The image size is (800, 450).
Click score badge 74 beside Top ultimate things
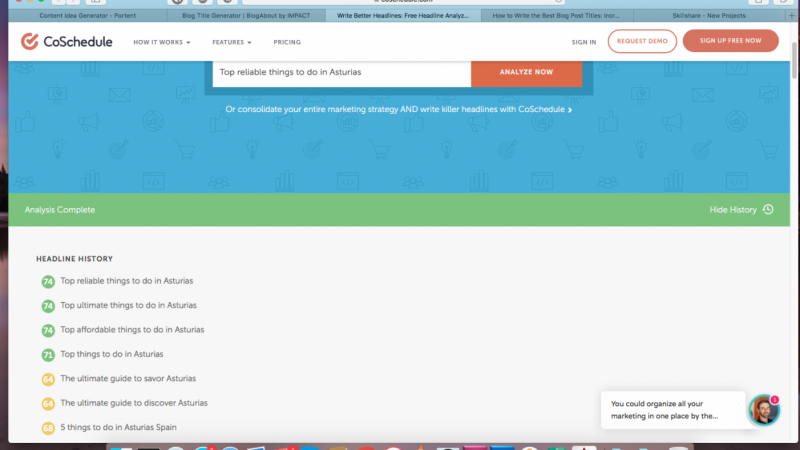tap(48, 306)
